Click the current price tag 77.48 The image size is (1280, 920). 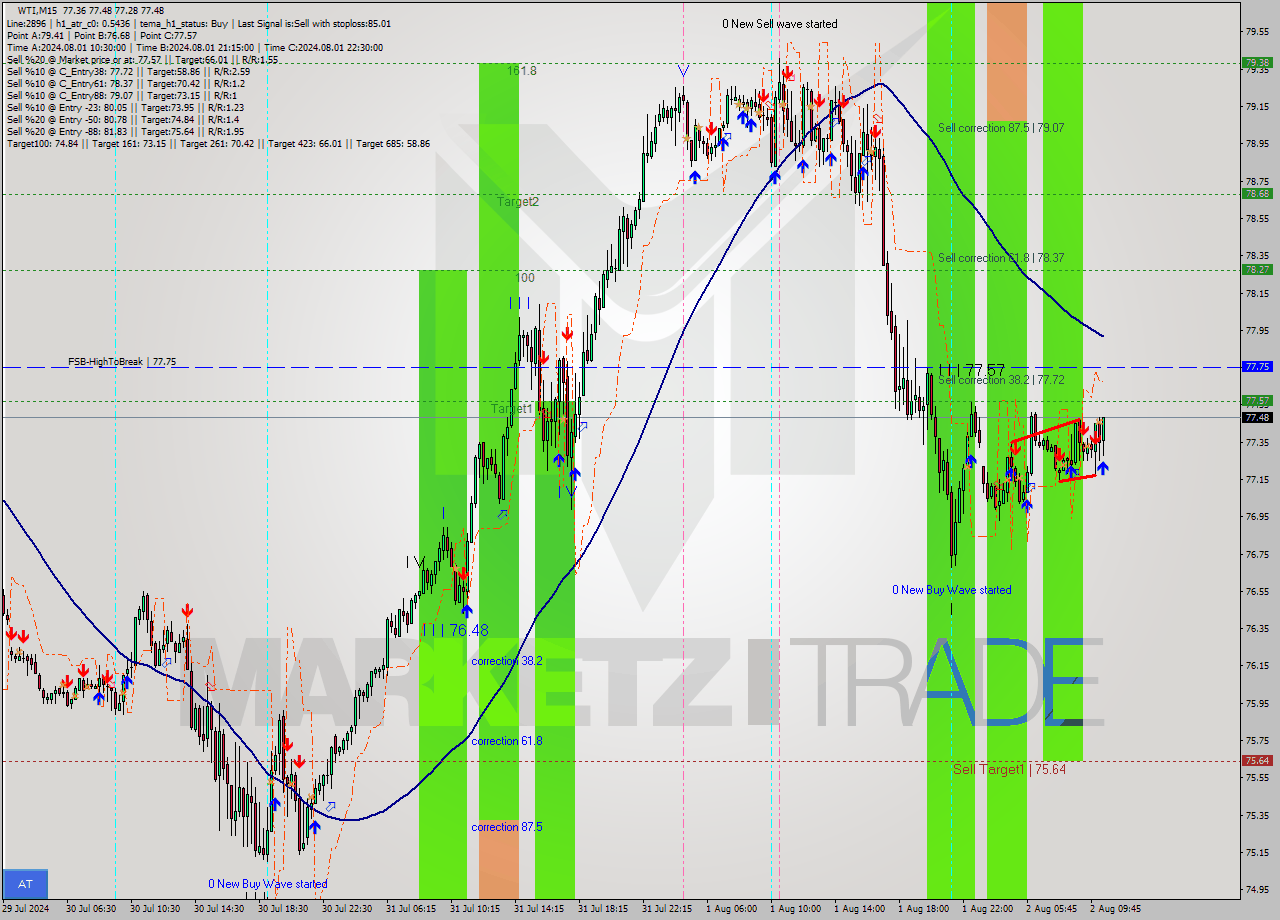pyautogui.click(x=1257, y=417)
